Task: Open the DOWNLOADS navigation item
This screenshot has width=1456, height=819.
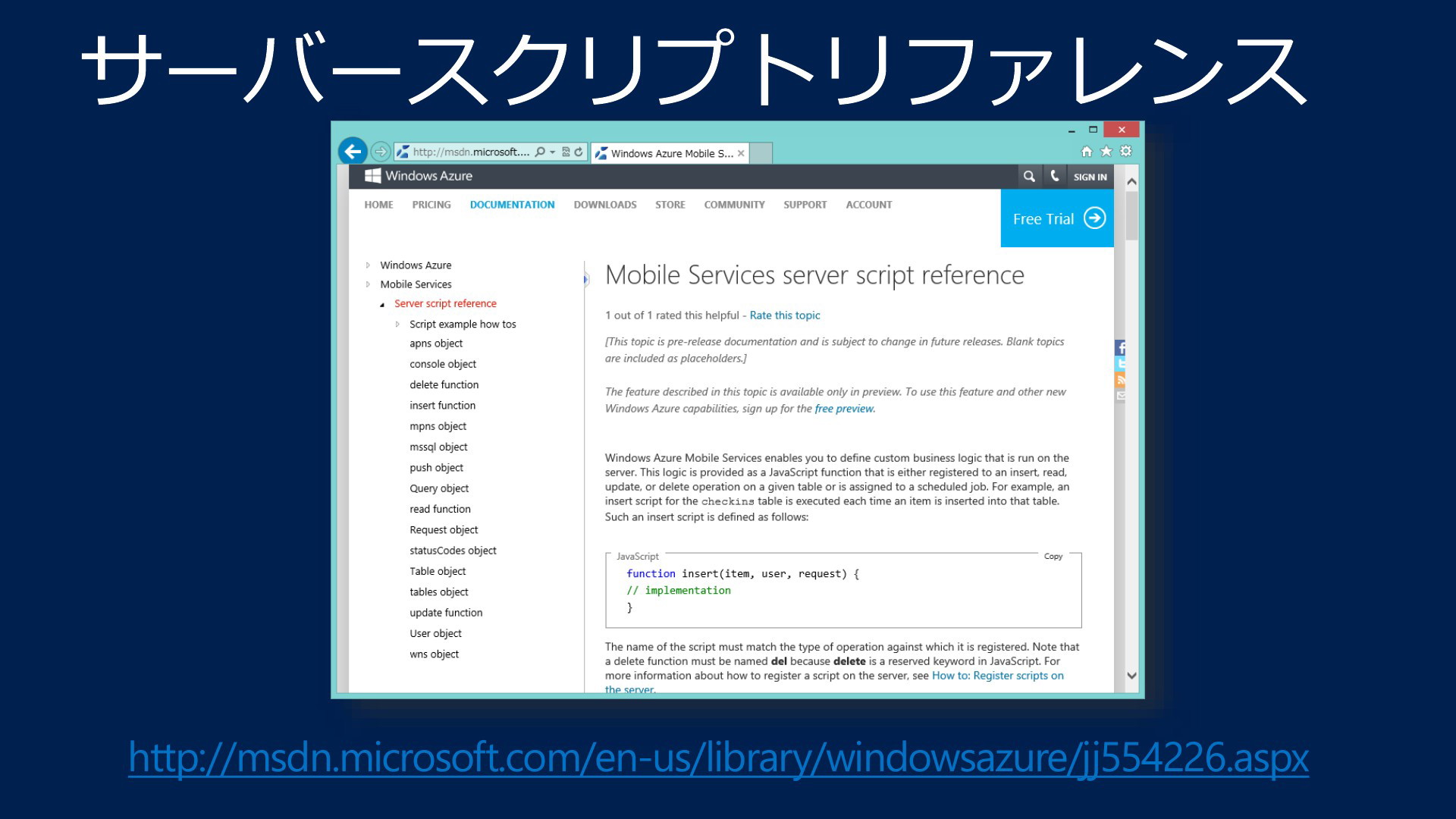Action: coord(605,205)
